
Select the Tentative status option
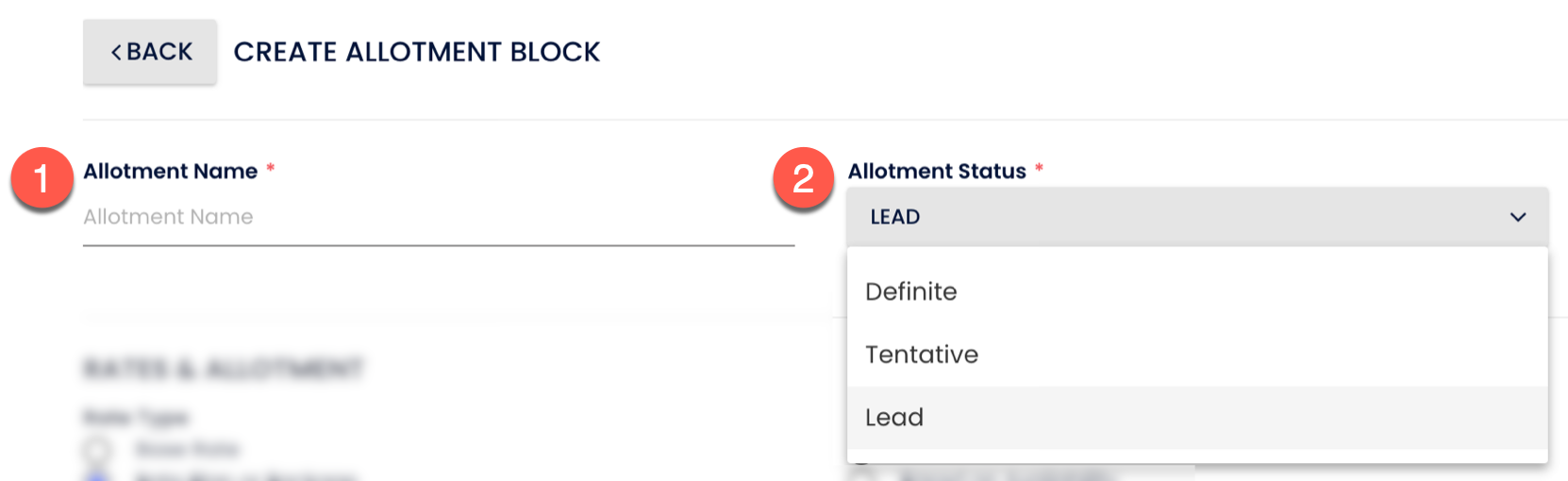click(922, 355)
